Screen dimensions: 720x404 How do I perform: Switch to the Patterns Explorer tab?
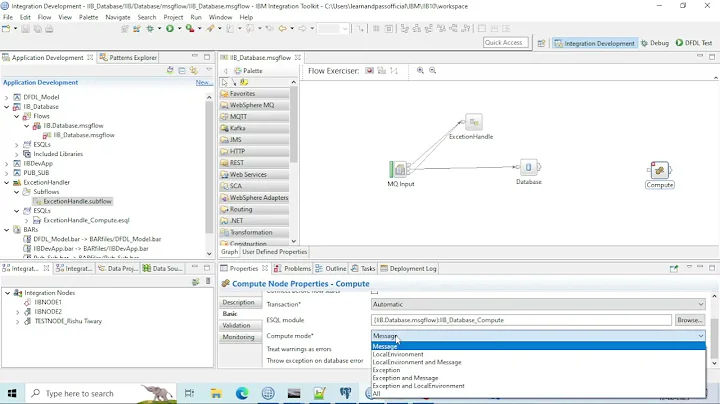(x=129, y=57)
